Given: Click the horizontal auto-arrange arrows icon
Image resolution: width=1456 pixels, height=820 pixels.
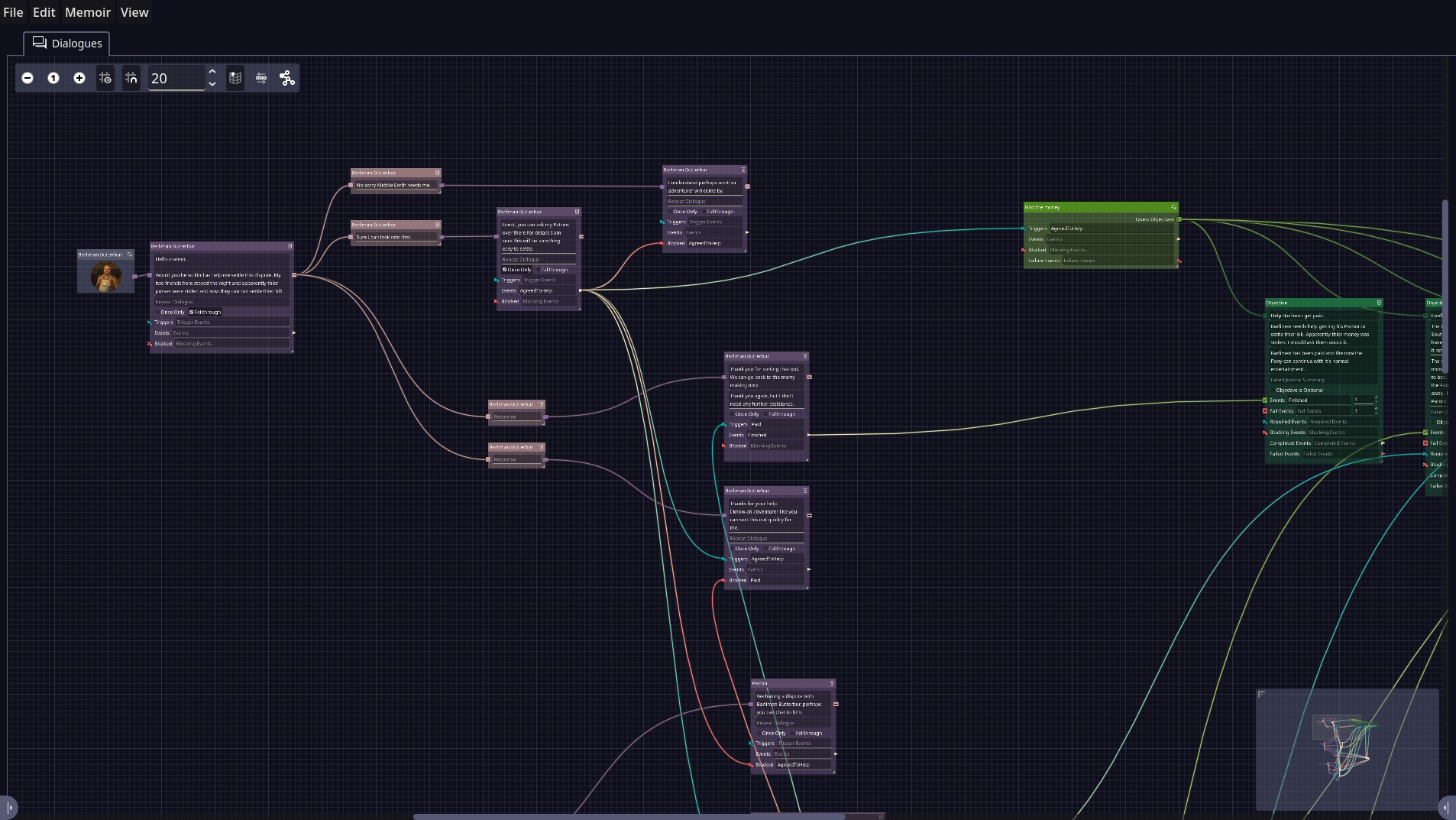Looking at the screenshot, I should [x=260, y=77].
